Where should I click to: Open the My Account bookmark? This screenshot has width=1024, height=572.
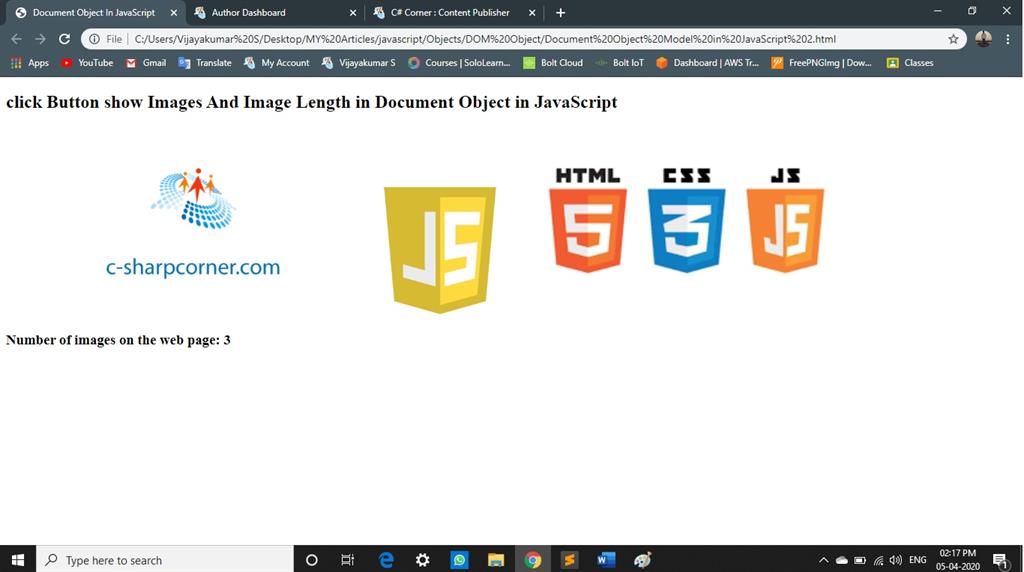(x=276, y=63)
